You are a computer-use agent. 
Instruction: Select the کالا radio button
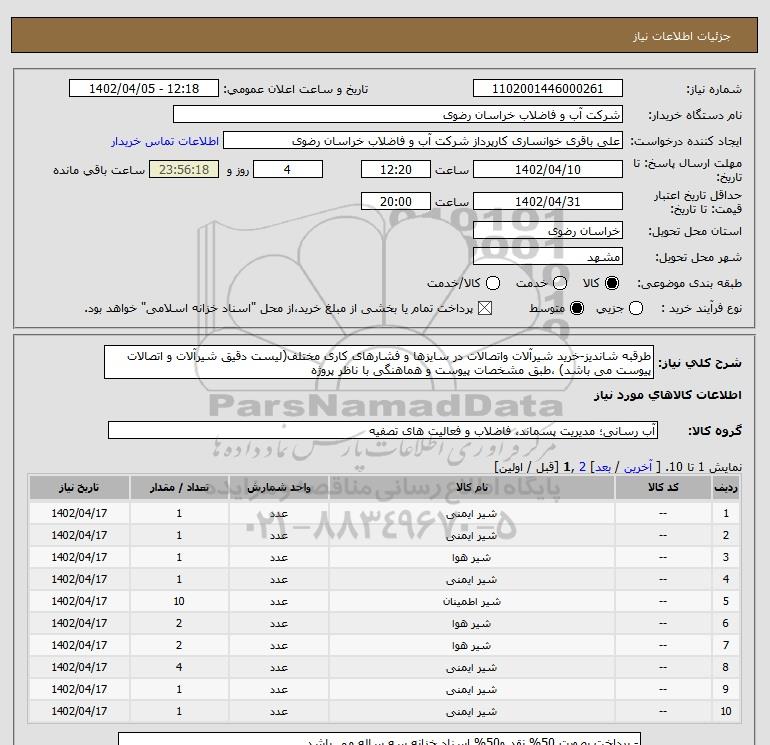coord(612,283)
